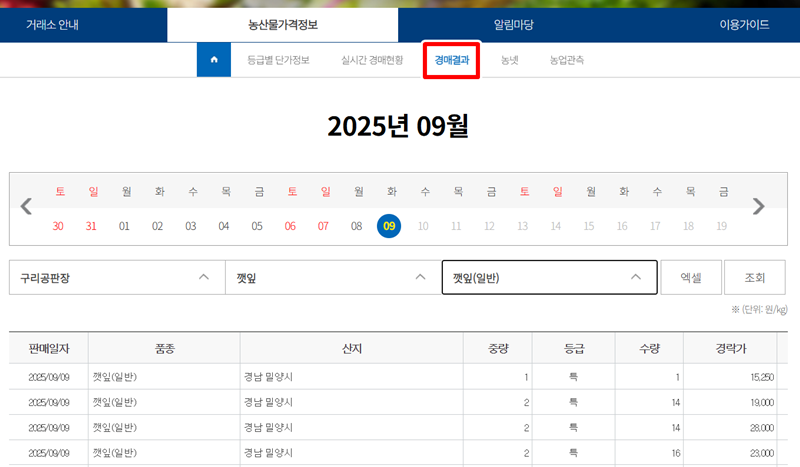Select date 07 in the calendar

click(323, 226)
